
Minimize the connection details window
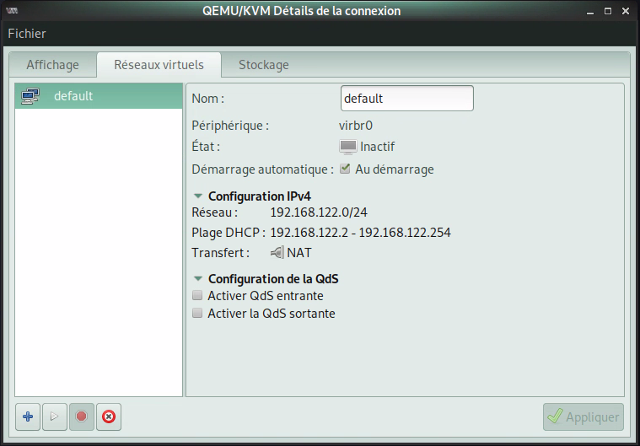click(x=590, y=11)
